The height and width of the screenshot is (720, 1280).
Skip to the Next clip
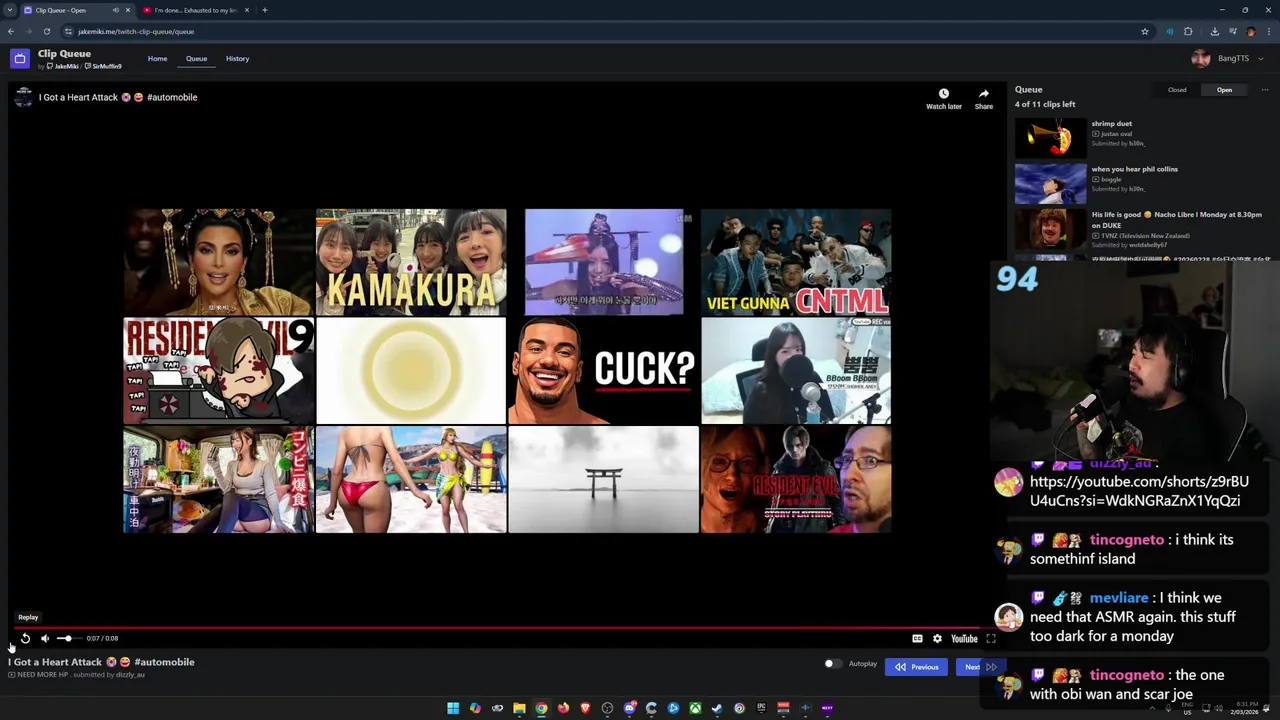[x=980, y=667]
